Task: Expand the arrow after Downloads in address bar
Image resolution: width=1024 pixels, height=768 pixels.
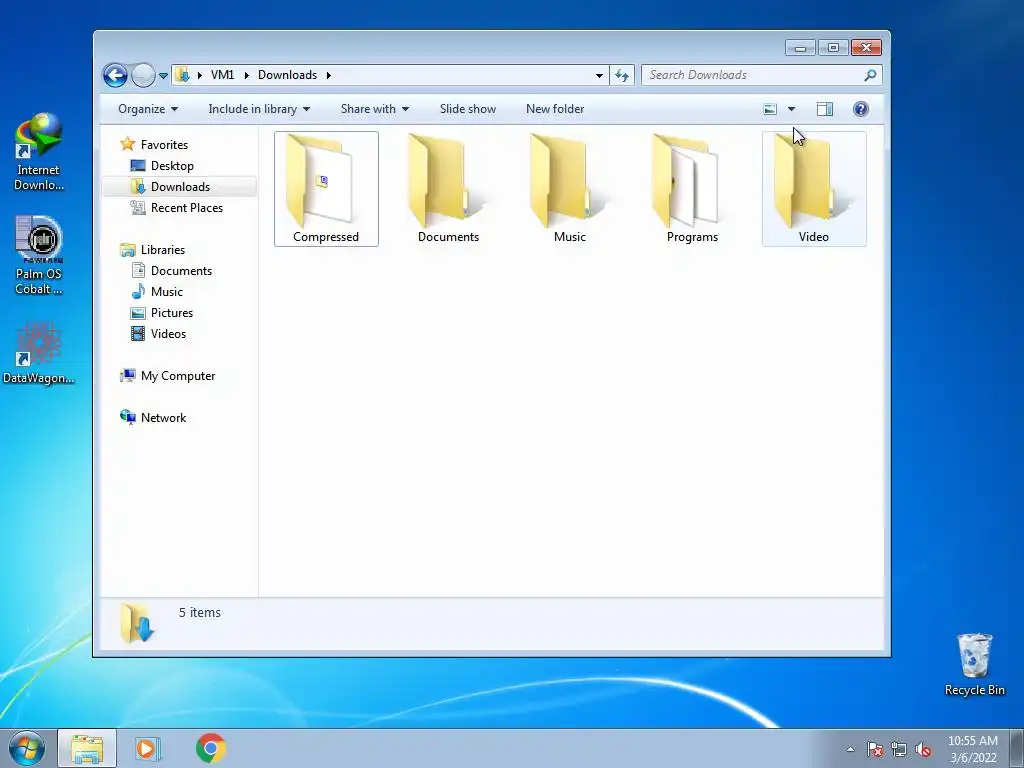Action: pos(328,75)
